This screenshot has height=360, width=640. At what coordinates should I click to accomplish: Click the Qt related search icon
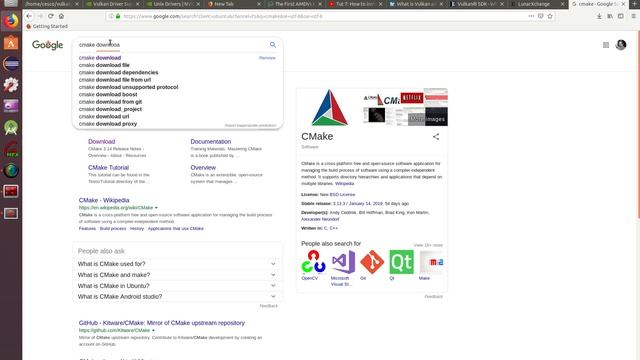click(401, 262)
